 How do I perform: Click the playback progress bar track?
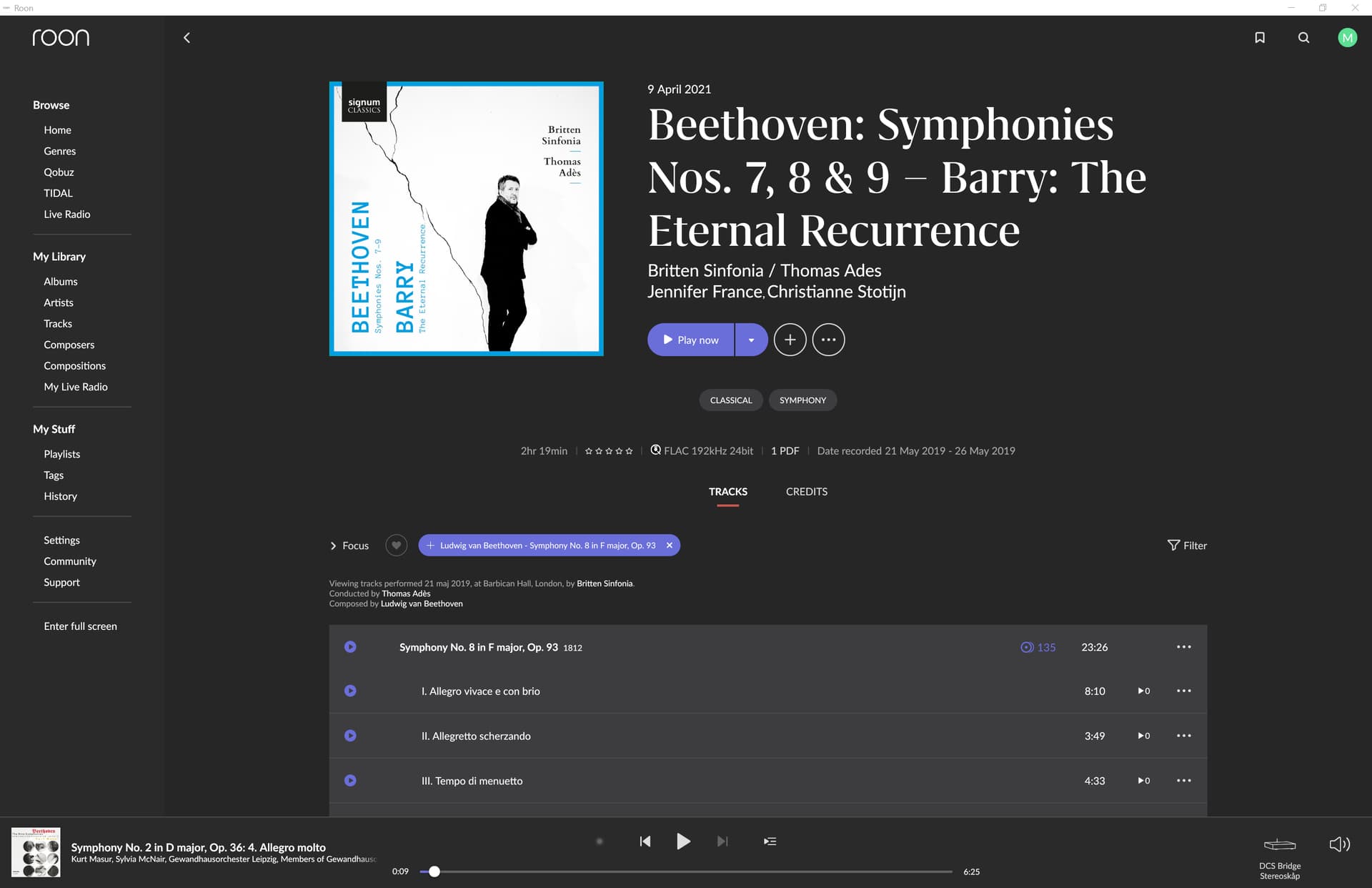tap(686, 872)
